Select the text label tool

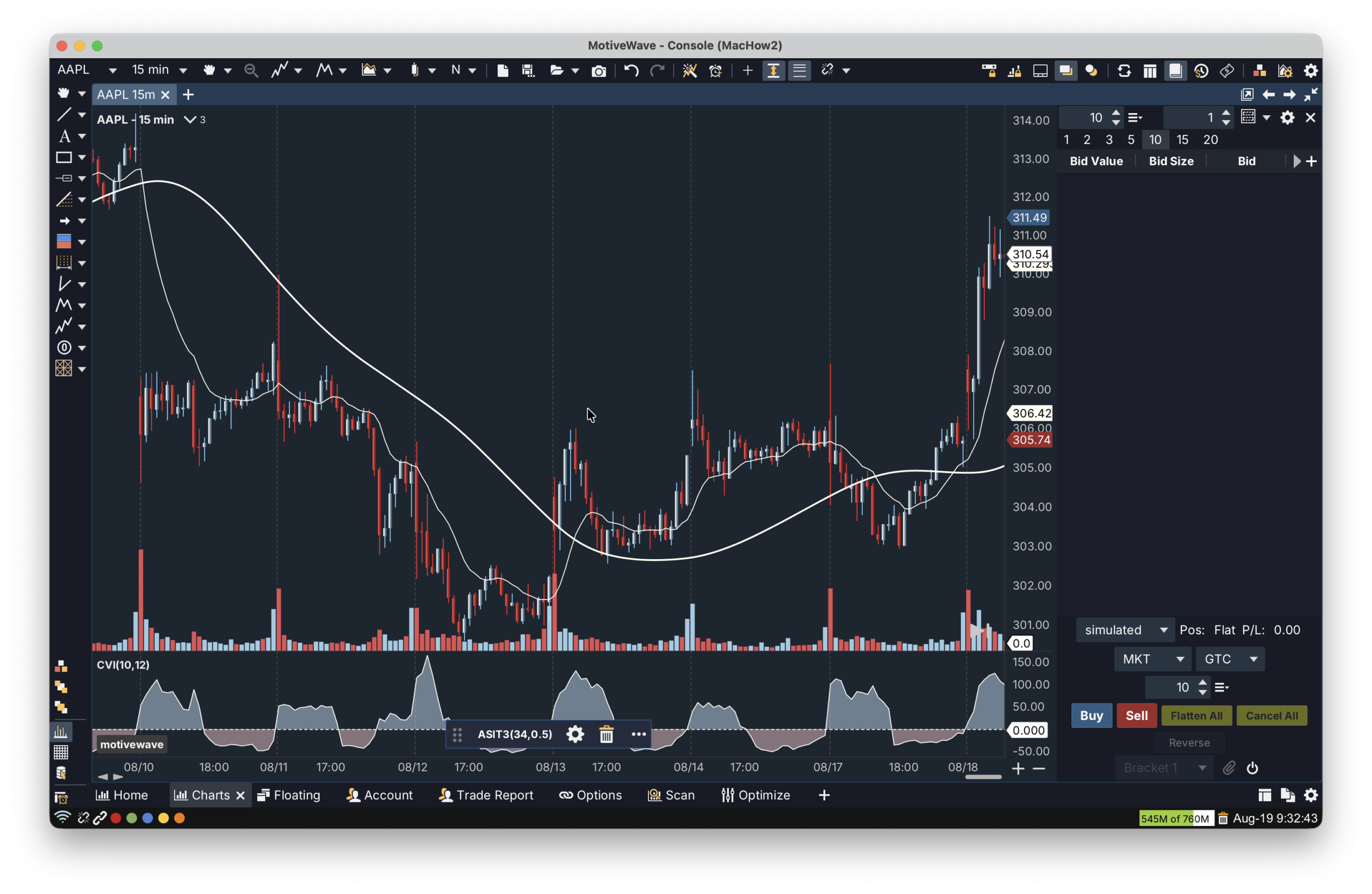[64, 136]
